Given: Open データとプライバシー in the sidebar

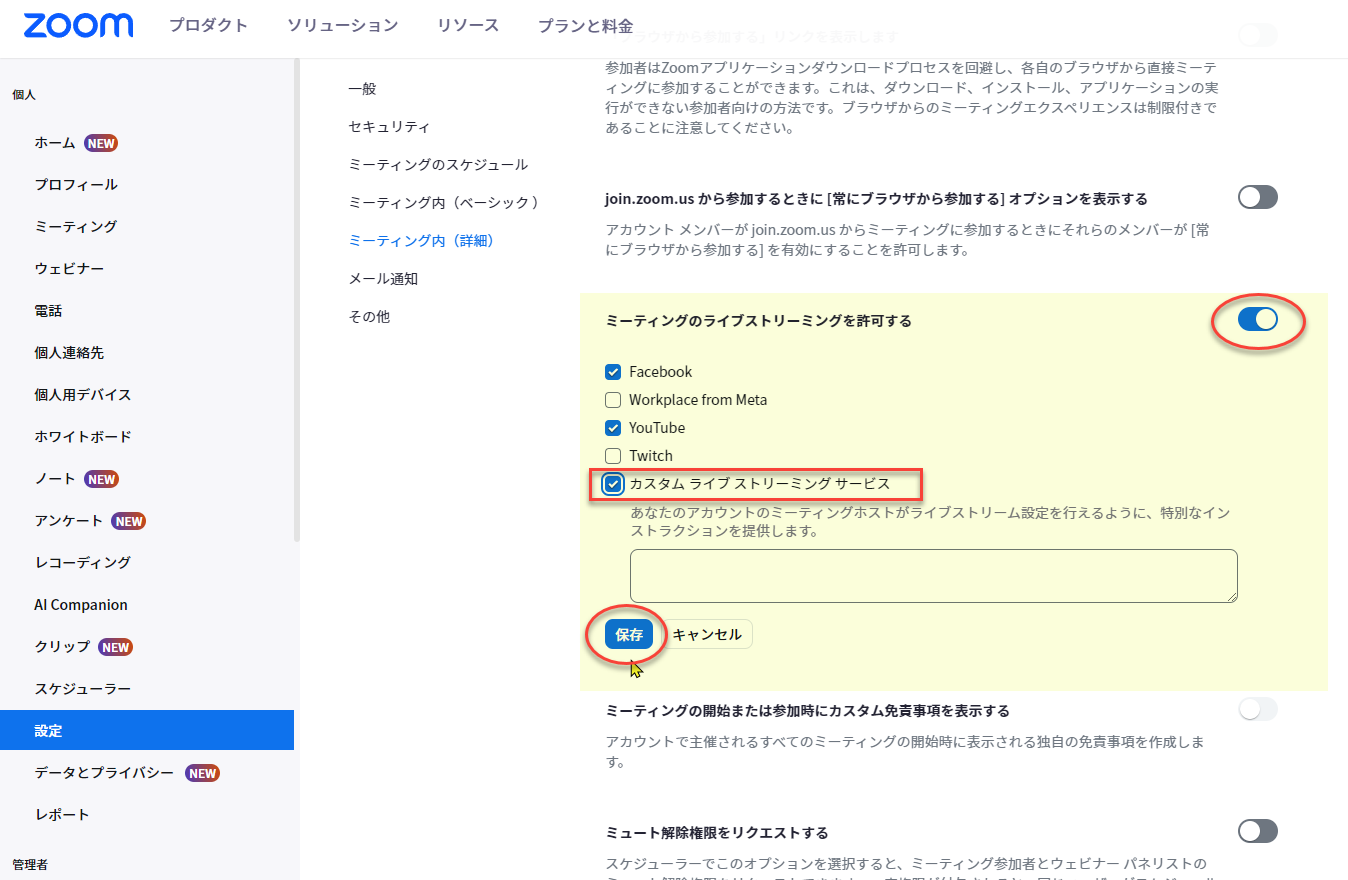Looking at the screenshot, I should click(104, 773).
